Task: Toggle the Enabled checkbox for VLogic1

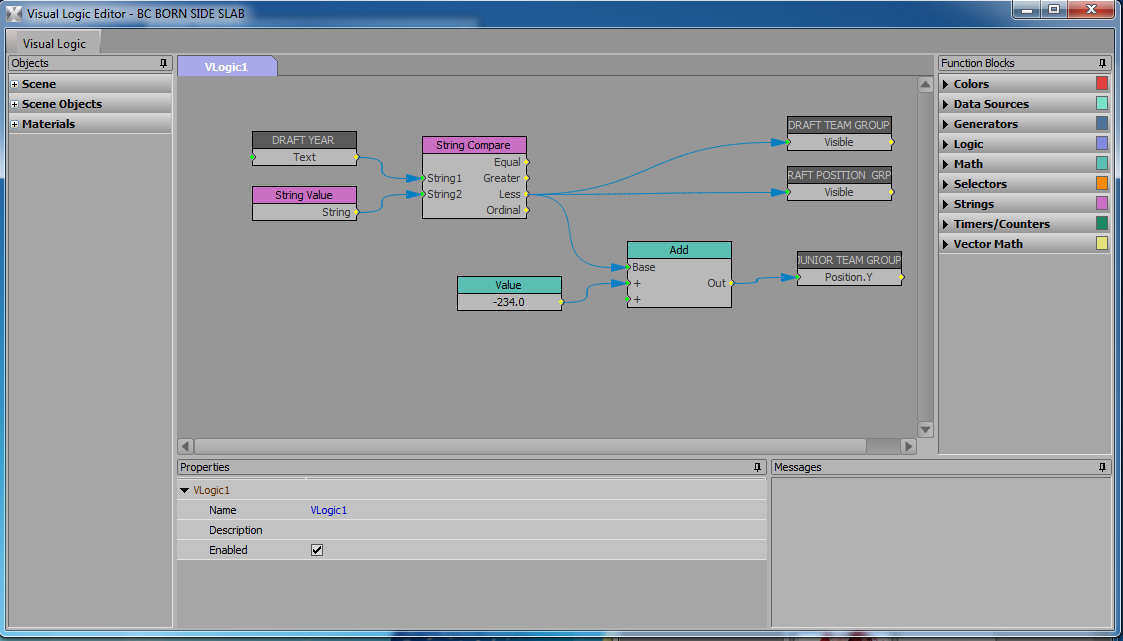Action: pos(317,550)
